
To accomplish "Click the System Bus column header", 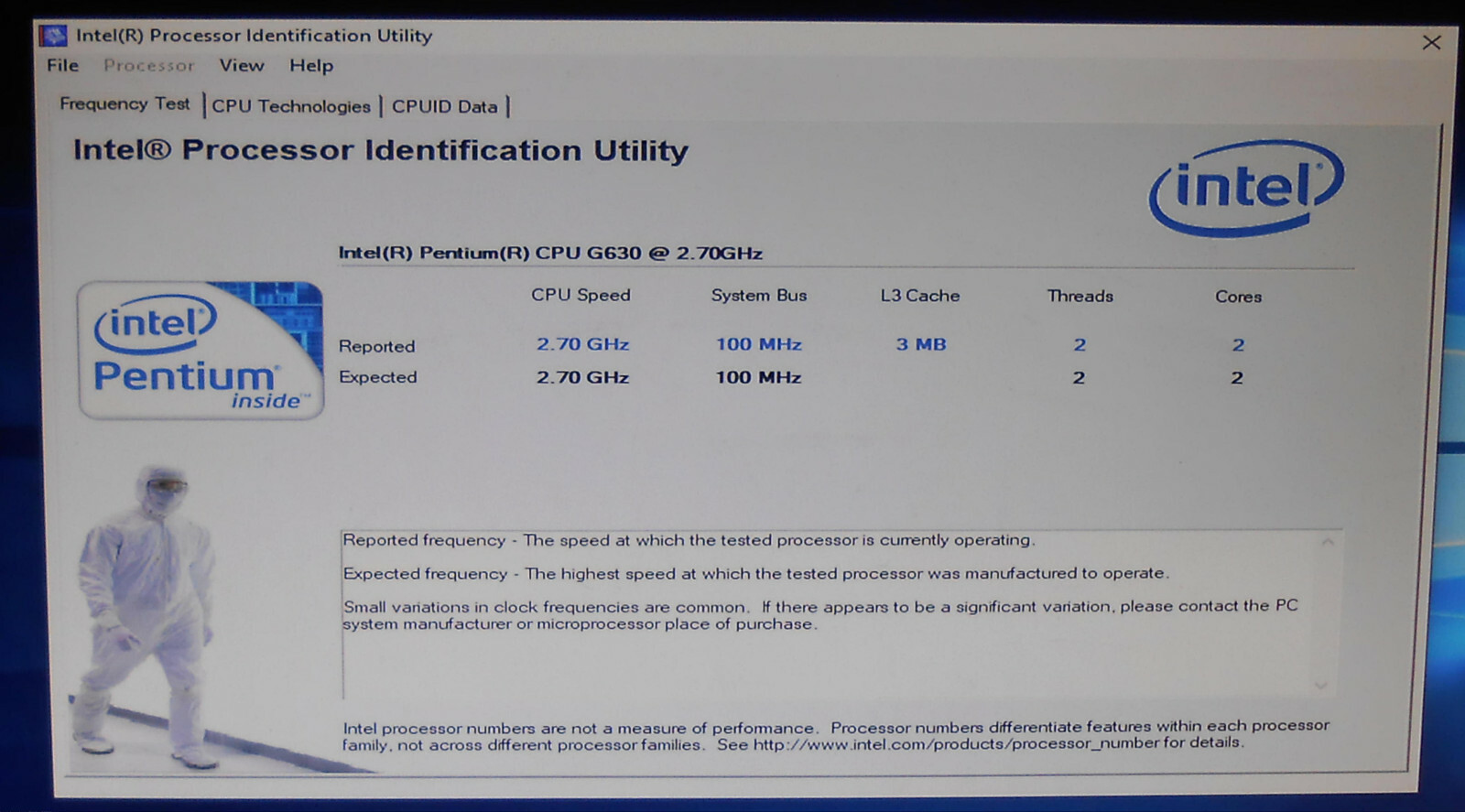I will (x=759, y=295).
